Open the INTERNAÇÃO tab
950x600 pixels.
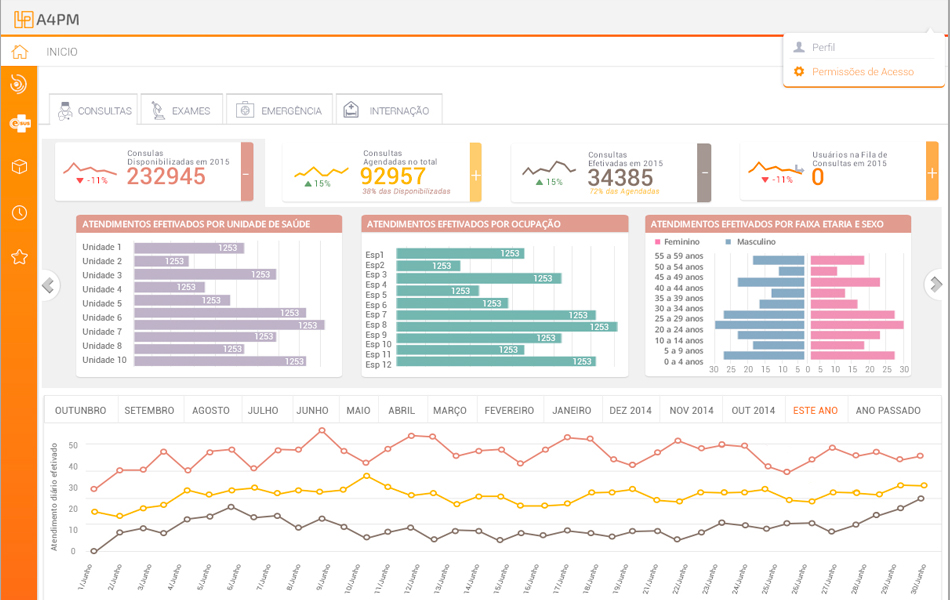tap(388, 110)
